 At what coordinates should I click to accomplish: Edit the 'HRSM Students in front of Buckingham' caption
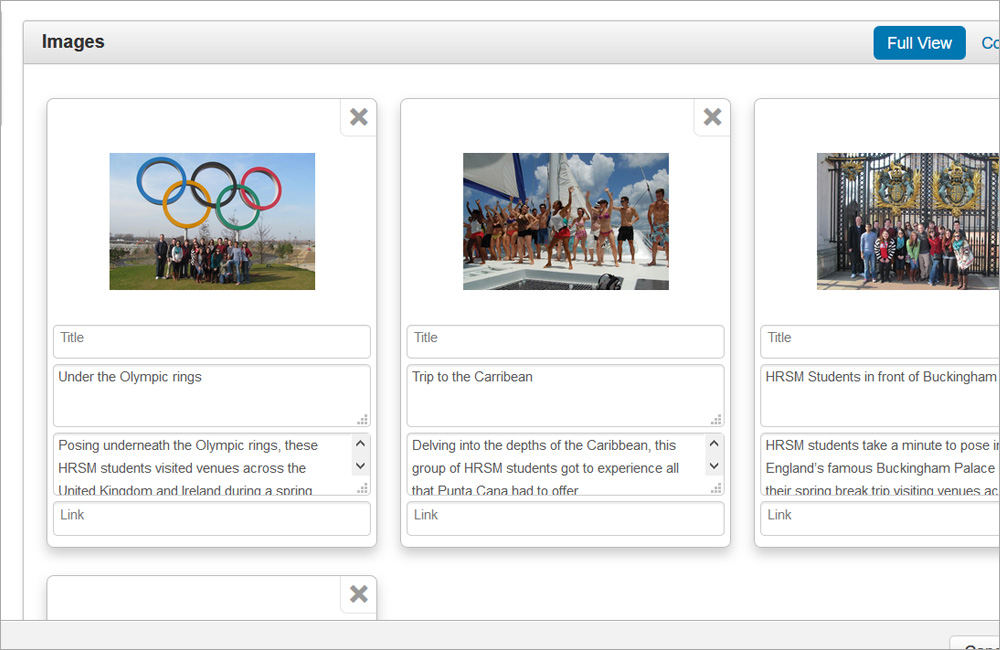tap(880, 395)
